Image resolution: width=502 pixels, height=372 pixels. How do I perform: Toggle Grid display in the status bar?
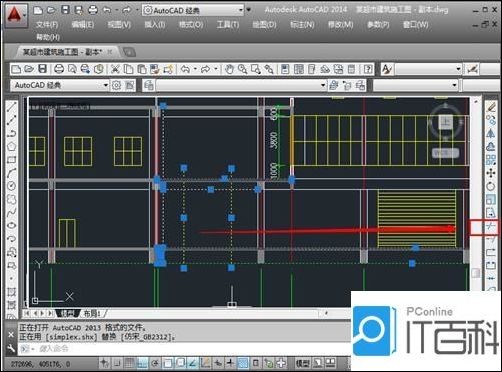(129, 363)
